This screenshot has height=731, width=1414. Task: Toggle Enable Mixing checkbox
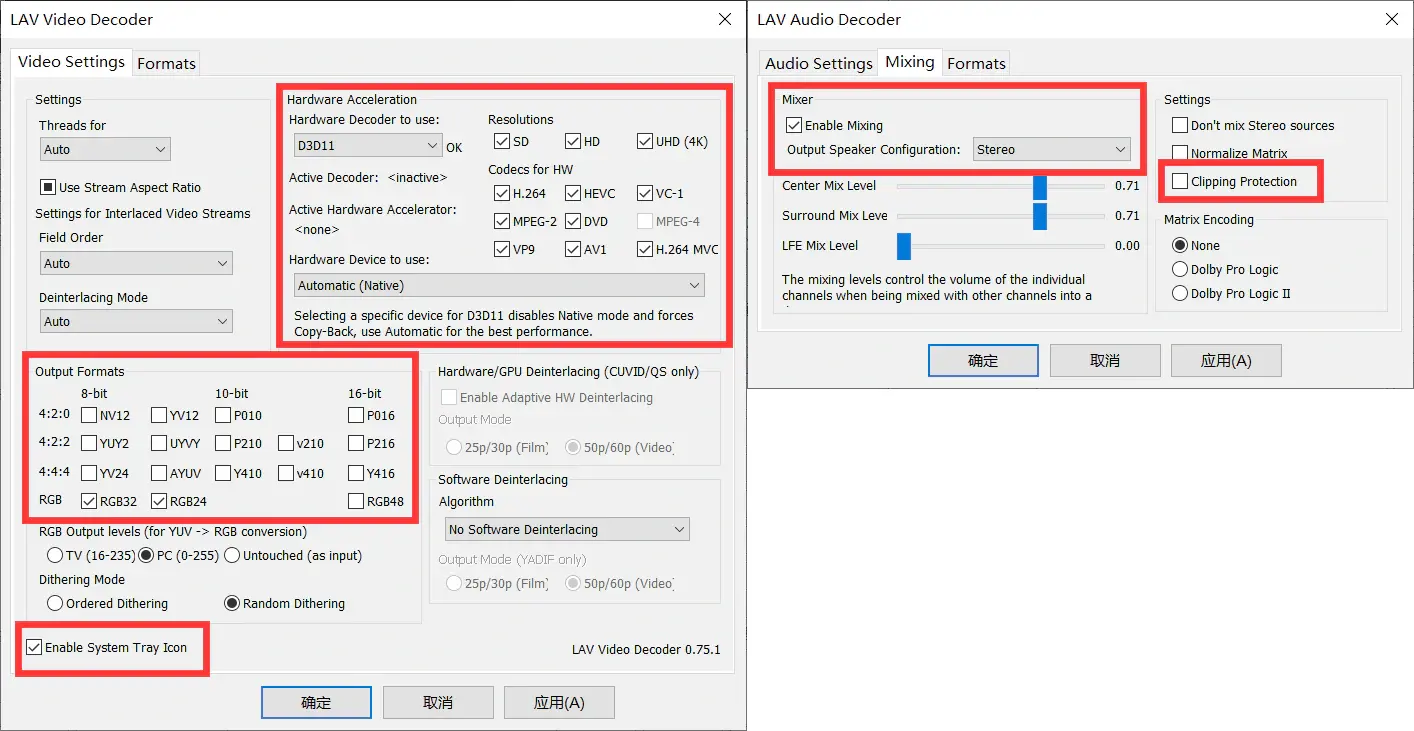[x=794, y=125]
